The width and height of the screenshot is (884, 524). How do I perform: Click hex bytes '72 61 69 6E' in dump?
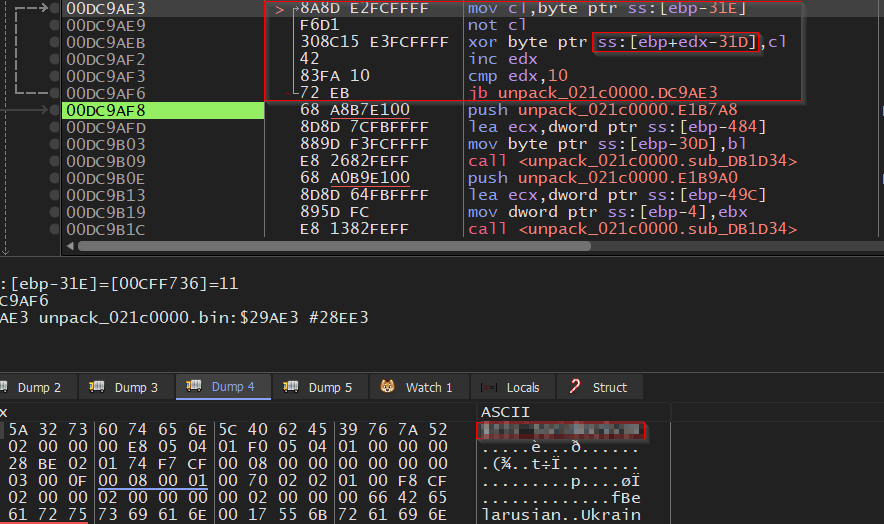click(392, 514)
